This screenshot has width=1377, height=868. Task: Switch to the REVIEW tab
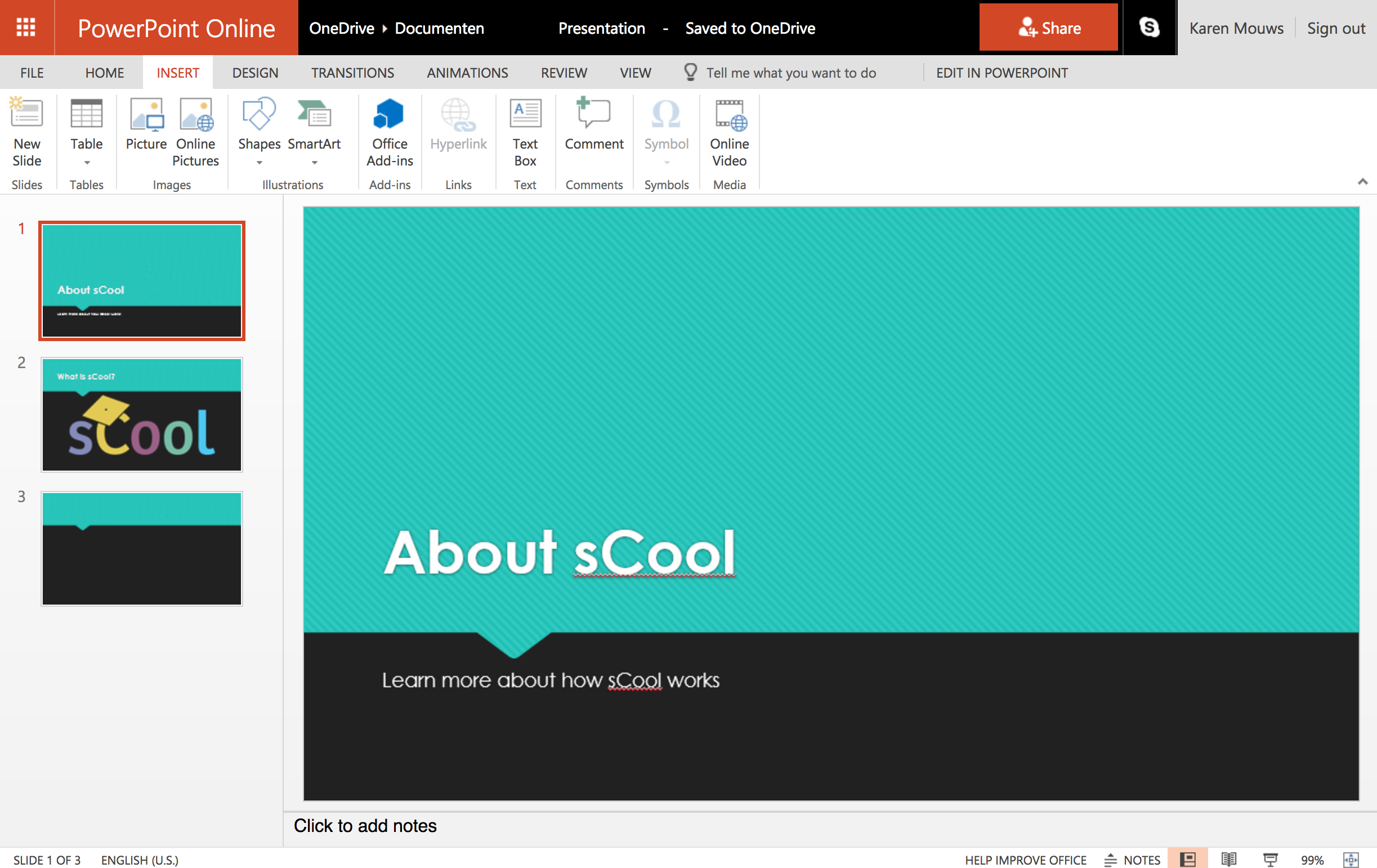564,73
